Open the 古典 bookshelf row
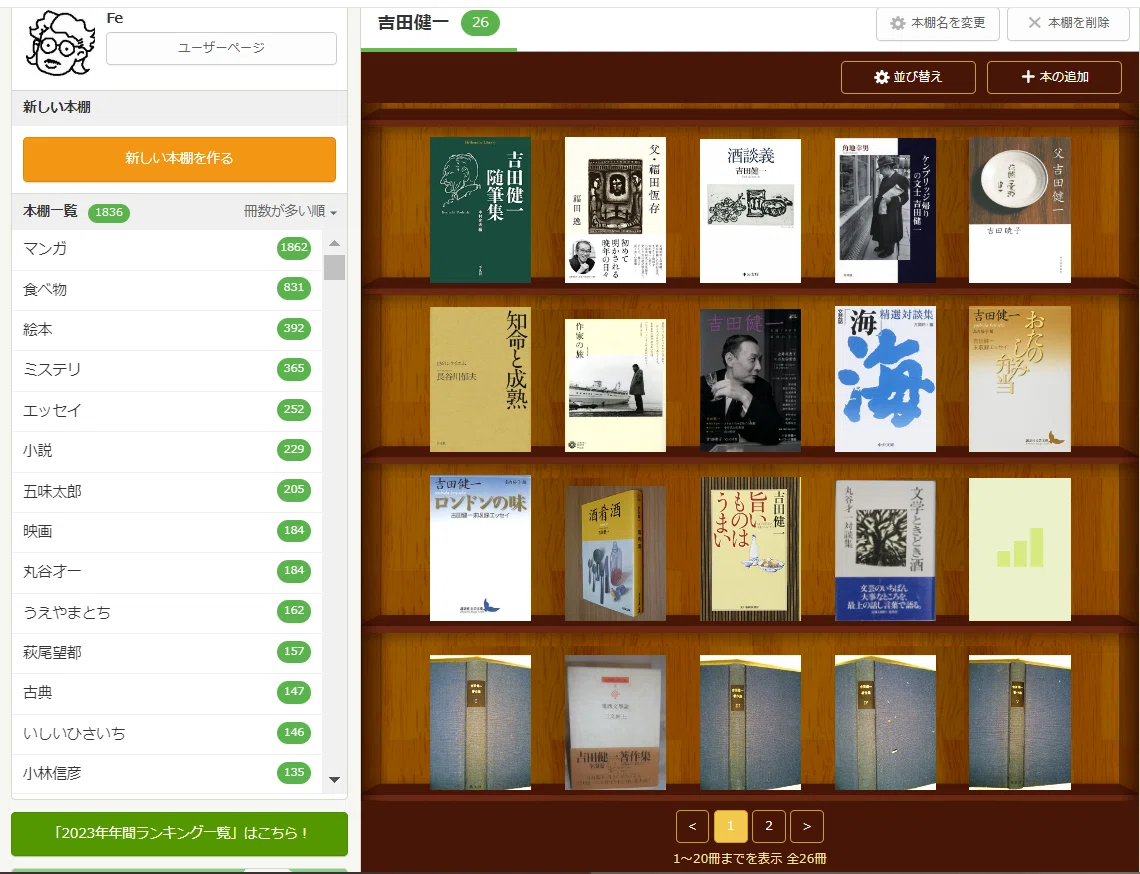This screenshot has width=1140, height=874. coord(167,693)
